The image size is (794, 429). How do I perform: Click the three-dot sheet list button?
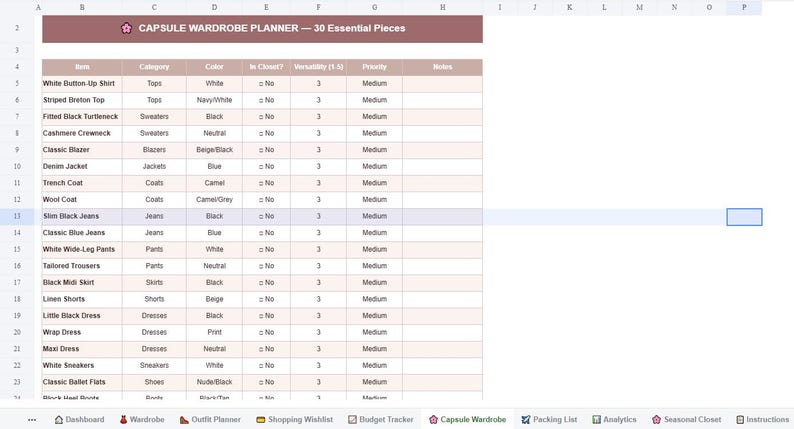[x=32, y=420]
